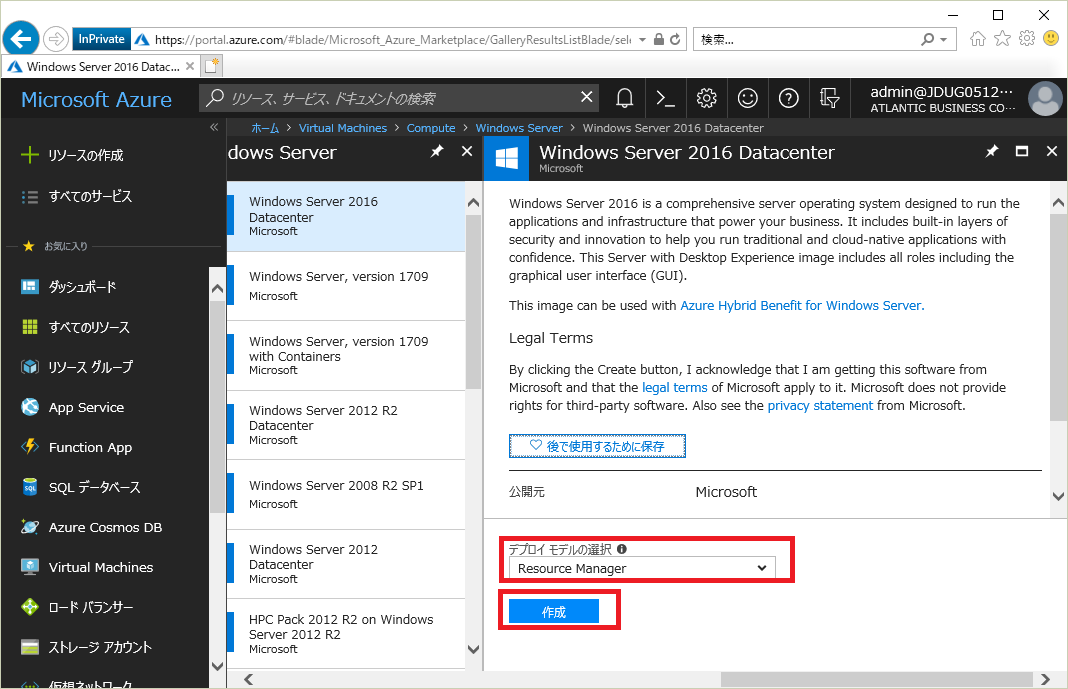1068x689 pixels.
Task: Click the description pane scroll-down arrow
Action: (x=1059, y=496)
